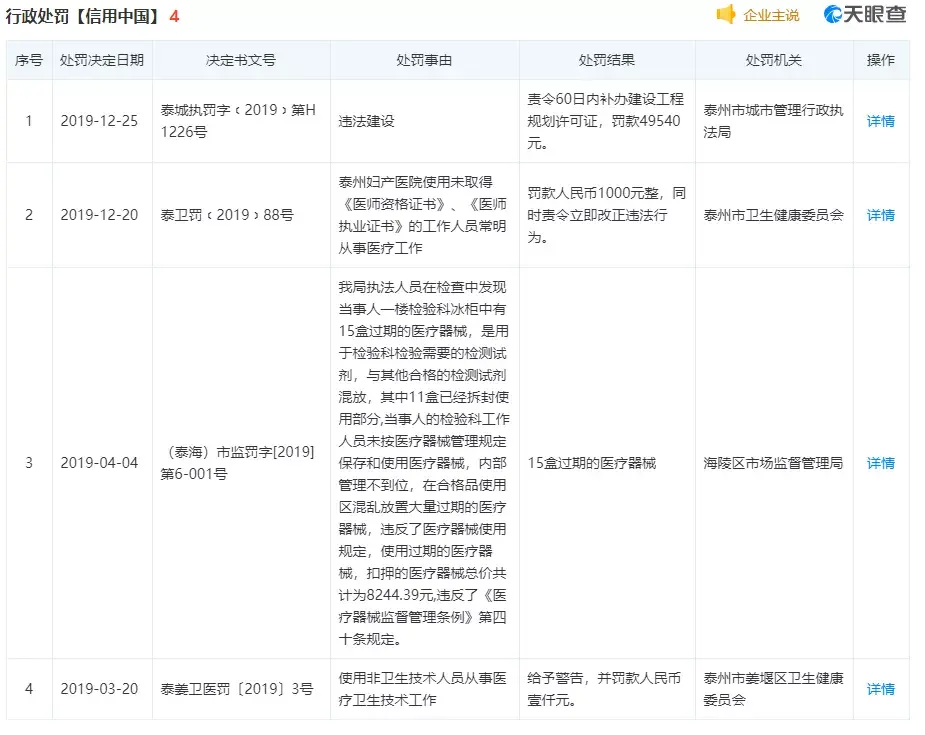Screen dimensions: 925x735
Task: Click row number 4
Action: point(29,689)
